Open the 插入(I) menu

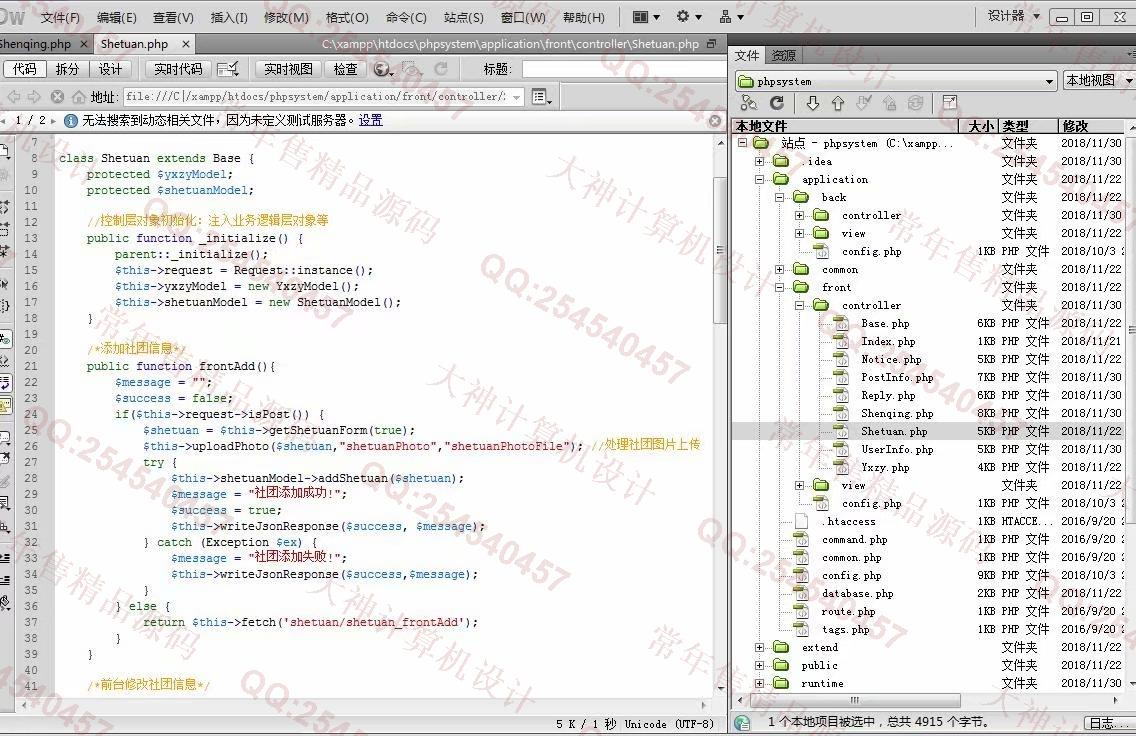pos(229,17)
